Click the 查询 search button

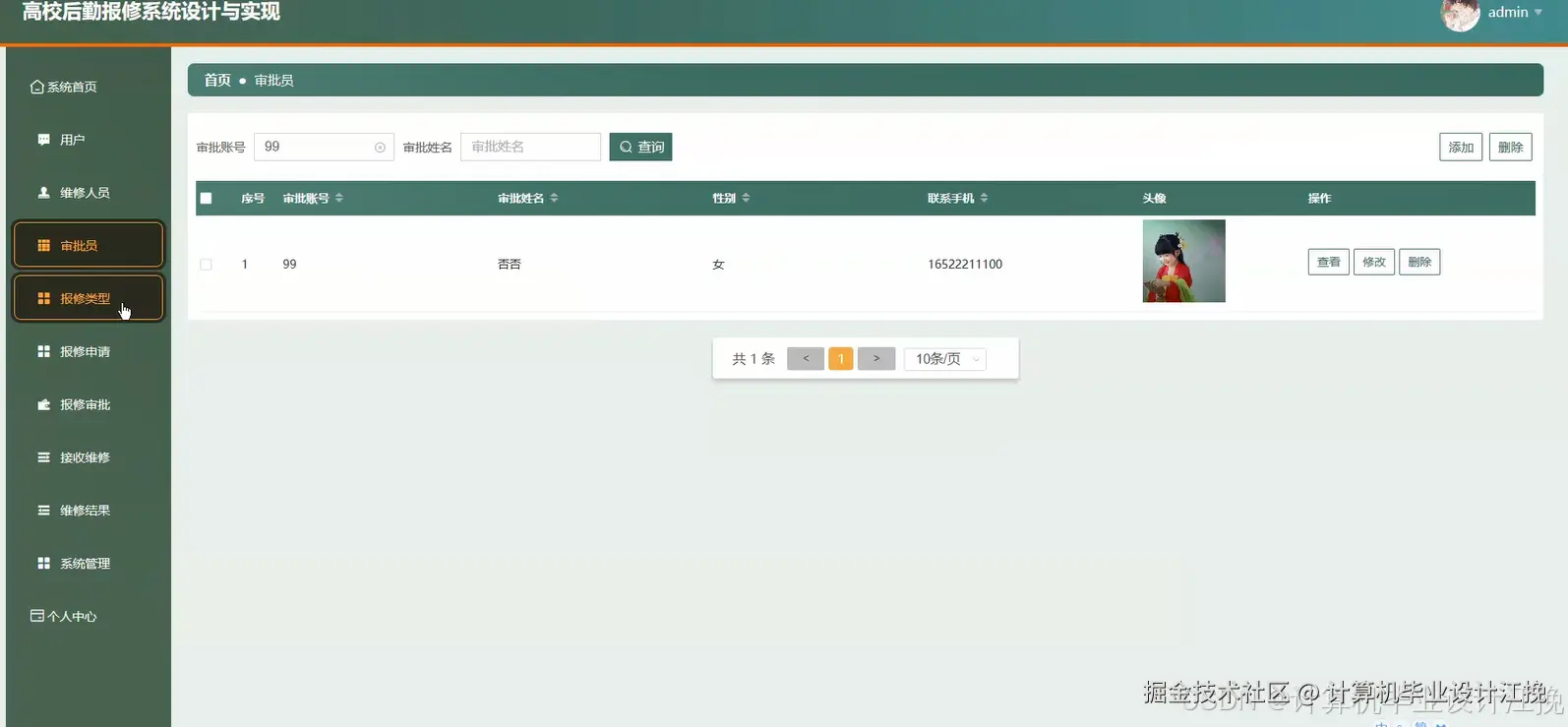pyautogui.click(x=640, y=147)
